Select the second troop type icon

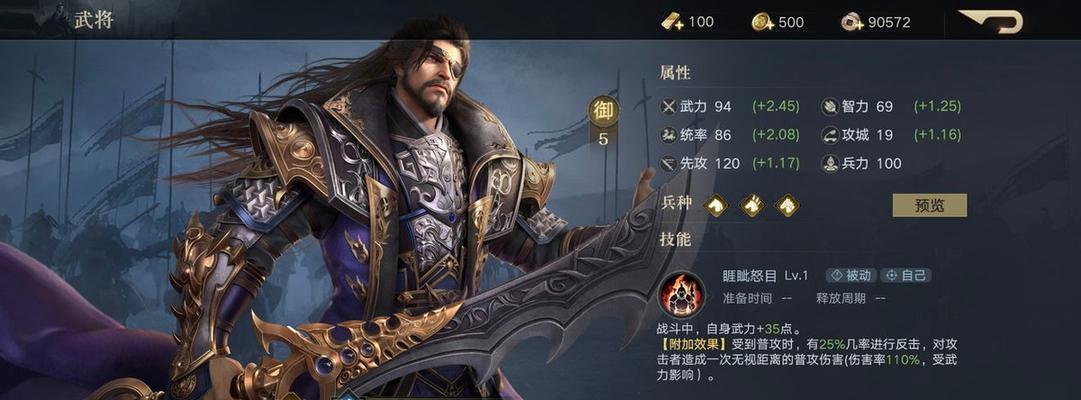click(752, 205)
